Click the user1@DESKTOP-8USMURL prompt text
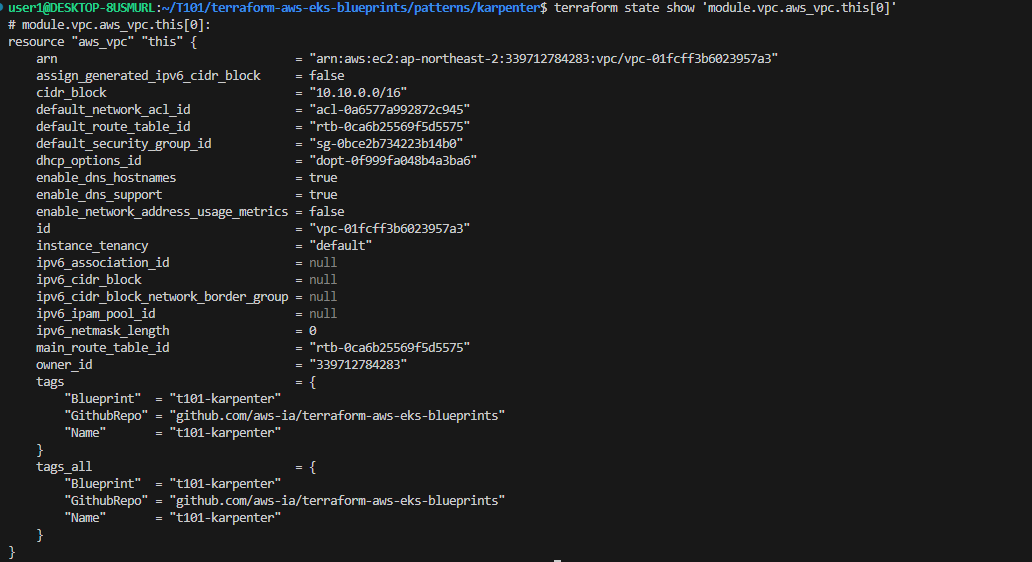Image resolution: width=1032 pixels, height=562 pixels. (81, 8)
